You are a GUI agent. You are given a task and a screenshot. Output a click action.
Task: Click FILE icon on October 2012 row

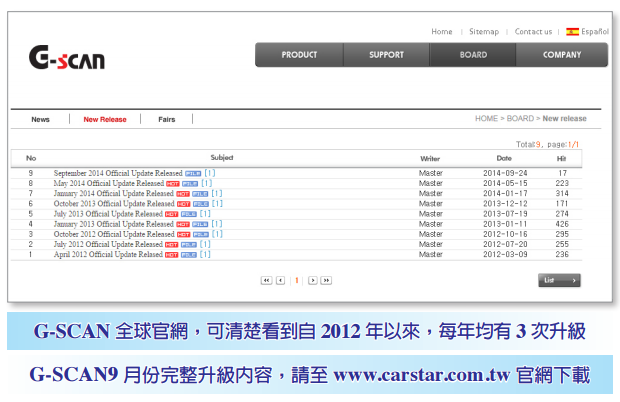(201, 235)
